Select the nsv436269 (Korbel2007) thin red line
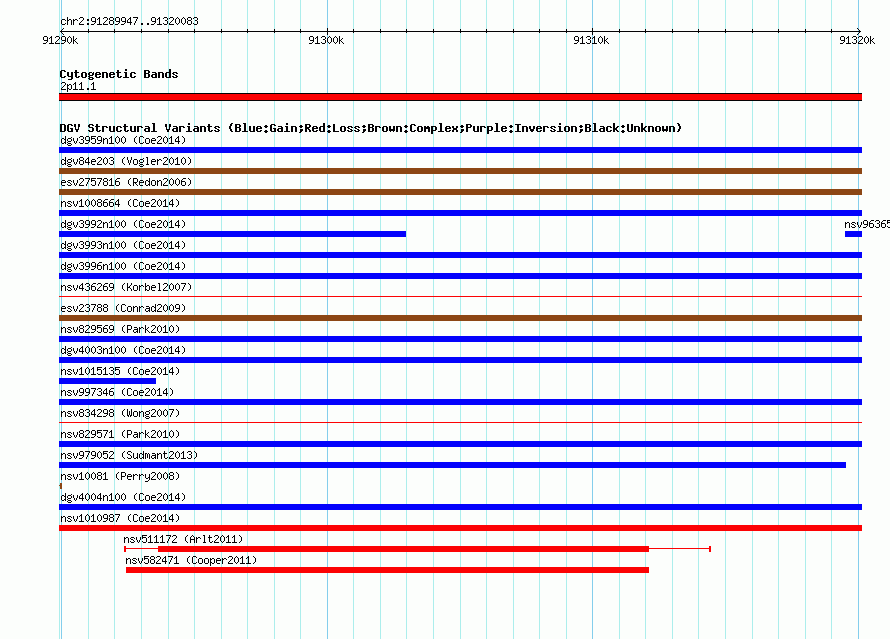This screenshot has width=890, height=639. [x=460, y=296]
